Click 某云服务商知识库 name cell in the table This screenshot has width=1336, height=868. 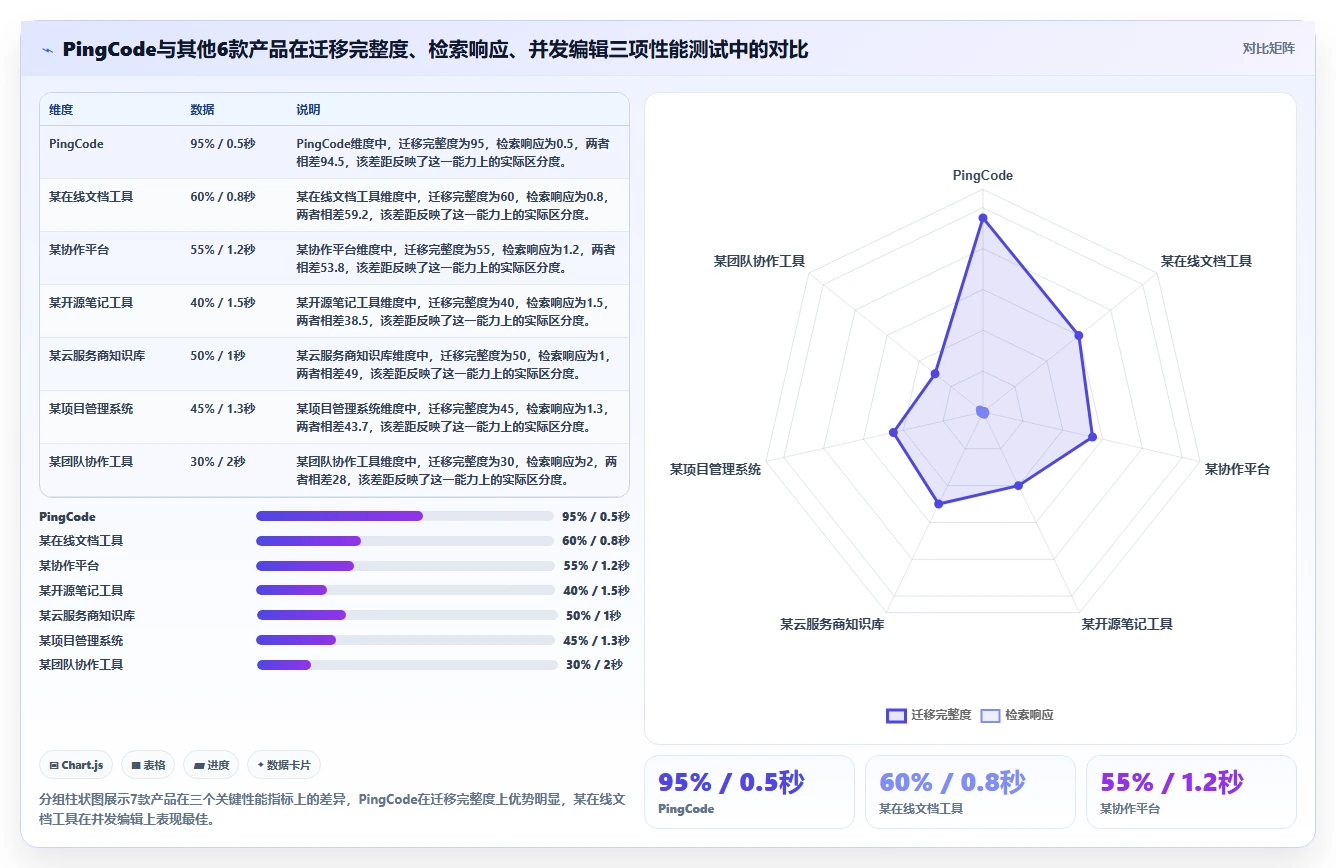click(97, 356)
